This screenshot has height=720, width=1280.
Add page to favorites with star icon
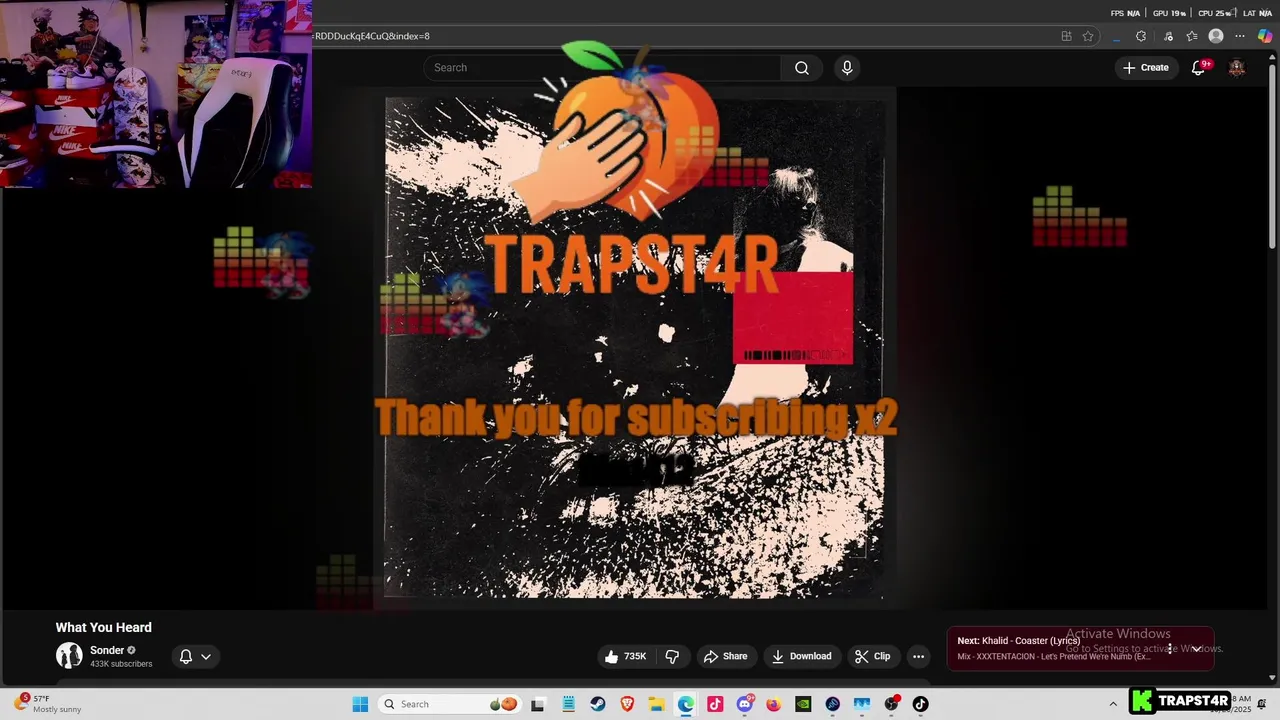[x=1088, y=36]
